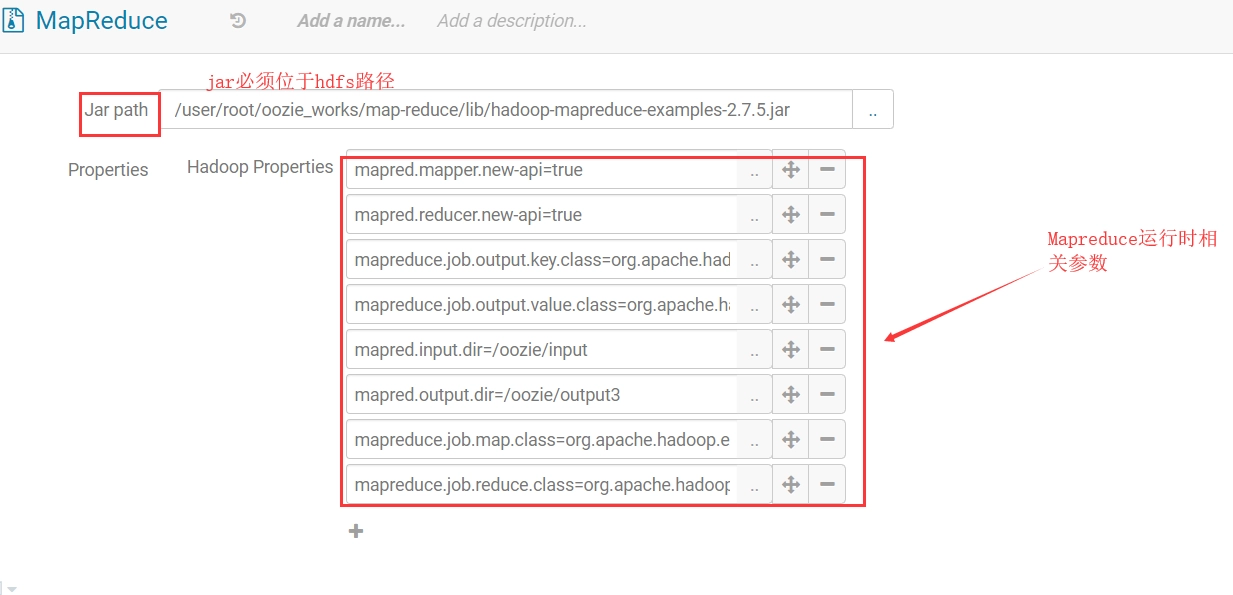
Task: Click move handle of job.map.class row
Action: coord(790,439)
